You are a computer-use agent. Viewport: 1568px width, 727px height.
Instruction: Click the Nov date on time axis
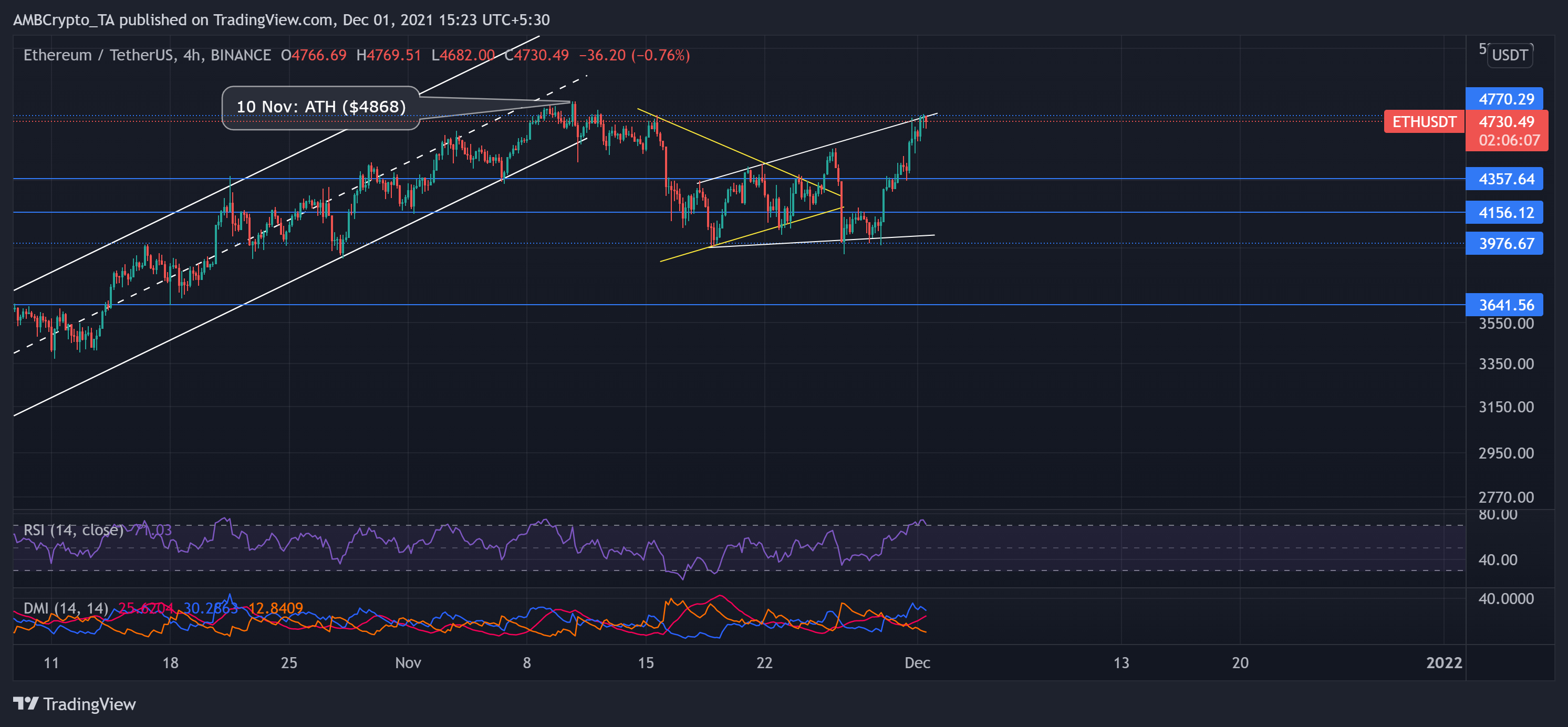pyautogui.click(x=408, y=662)
